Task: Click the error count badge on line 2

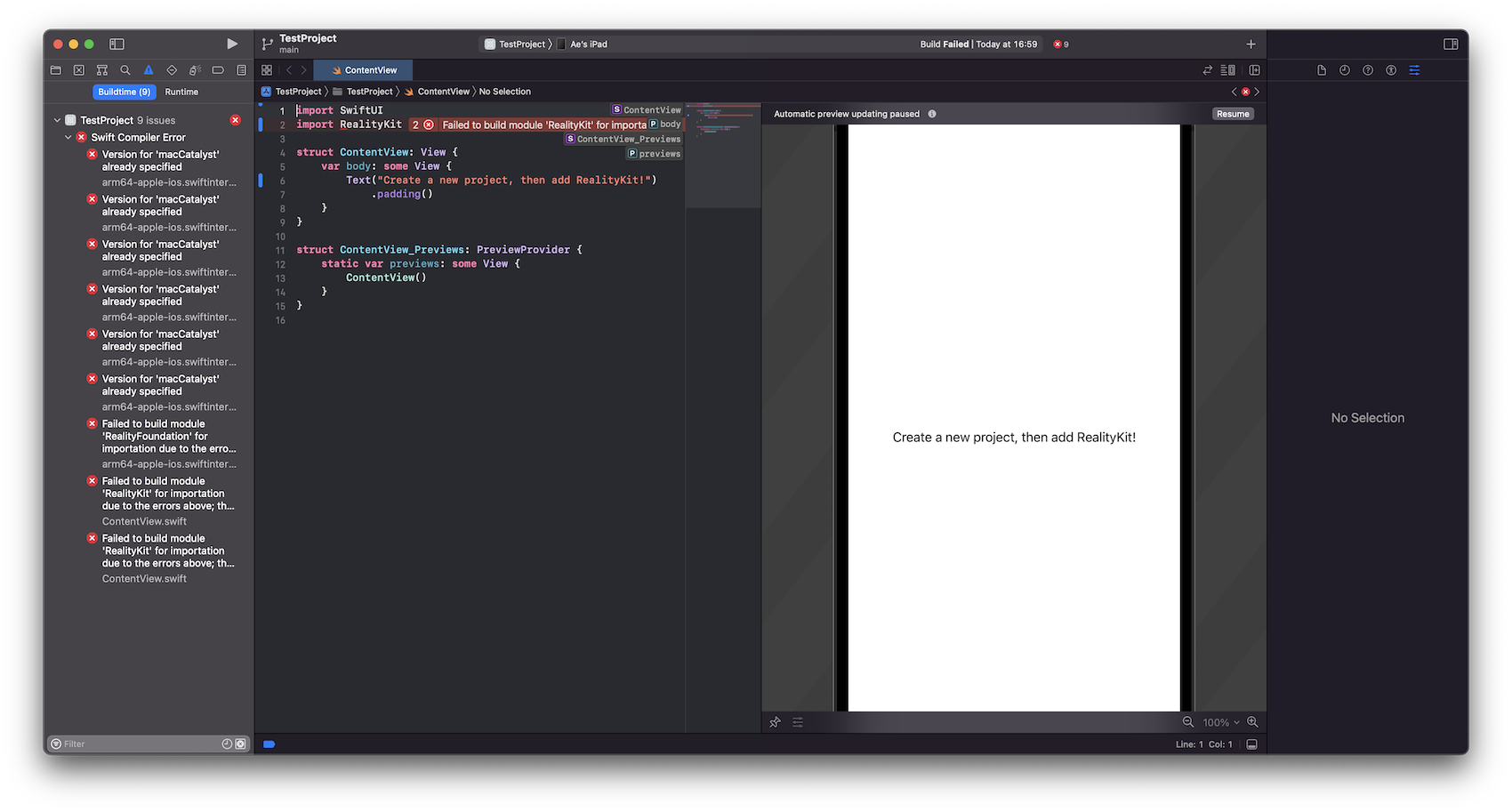Action: 422,125
